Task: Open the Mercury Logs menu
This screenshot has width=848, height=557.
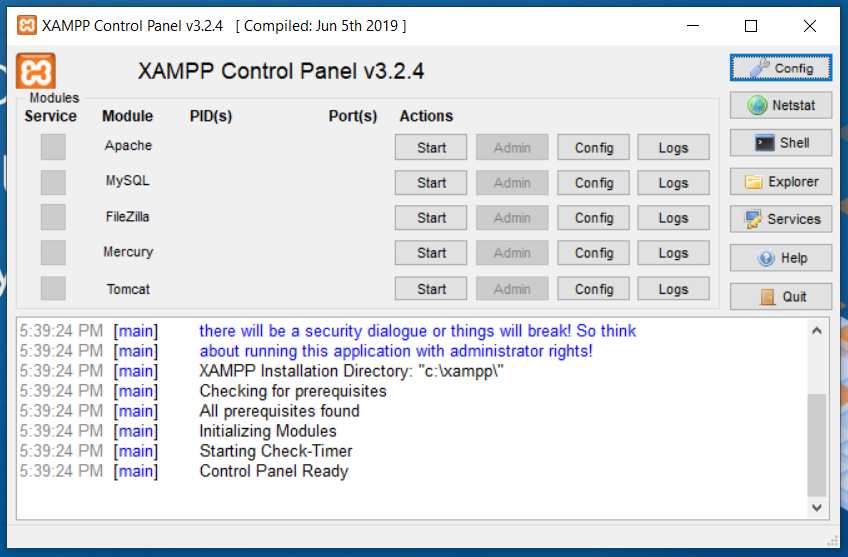Action: point(673,253)
